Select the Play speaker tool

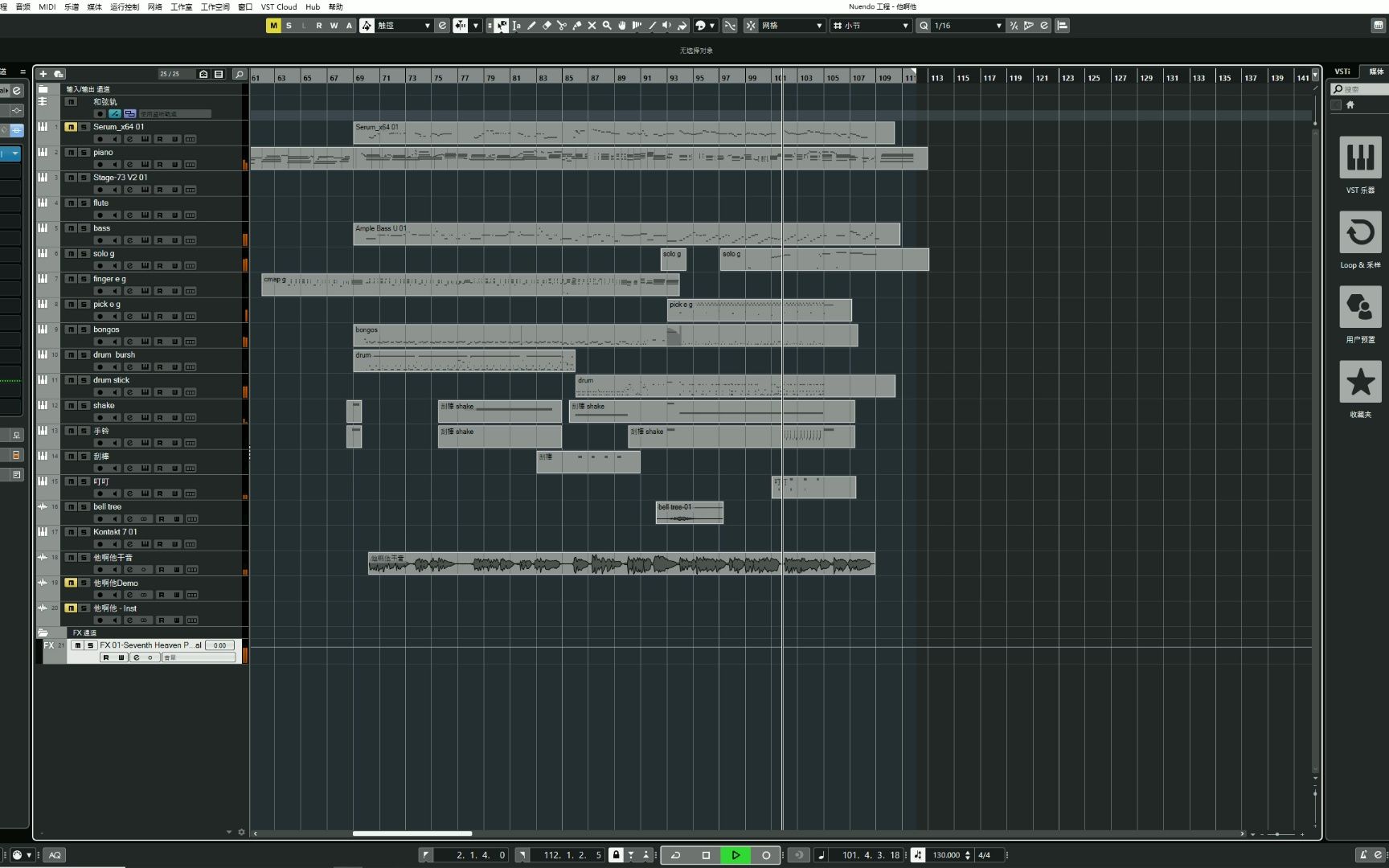click(667, 26)
